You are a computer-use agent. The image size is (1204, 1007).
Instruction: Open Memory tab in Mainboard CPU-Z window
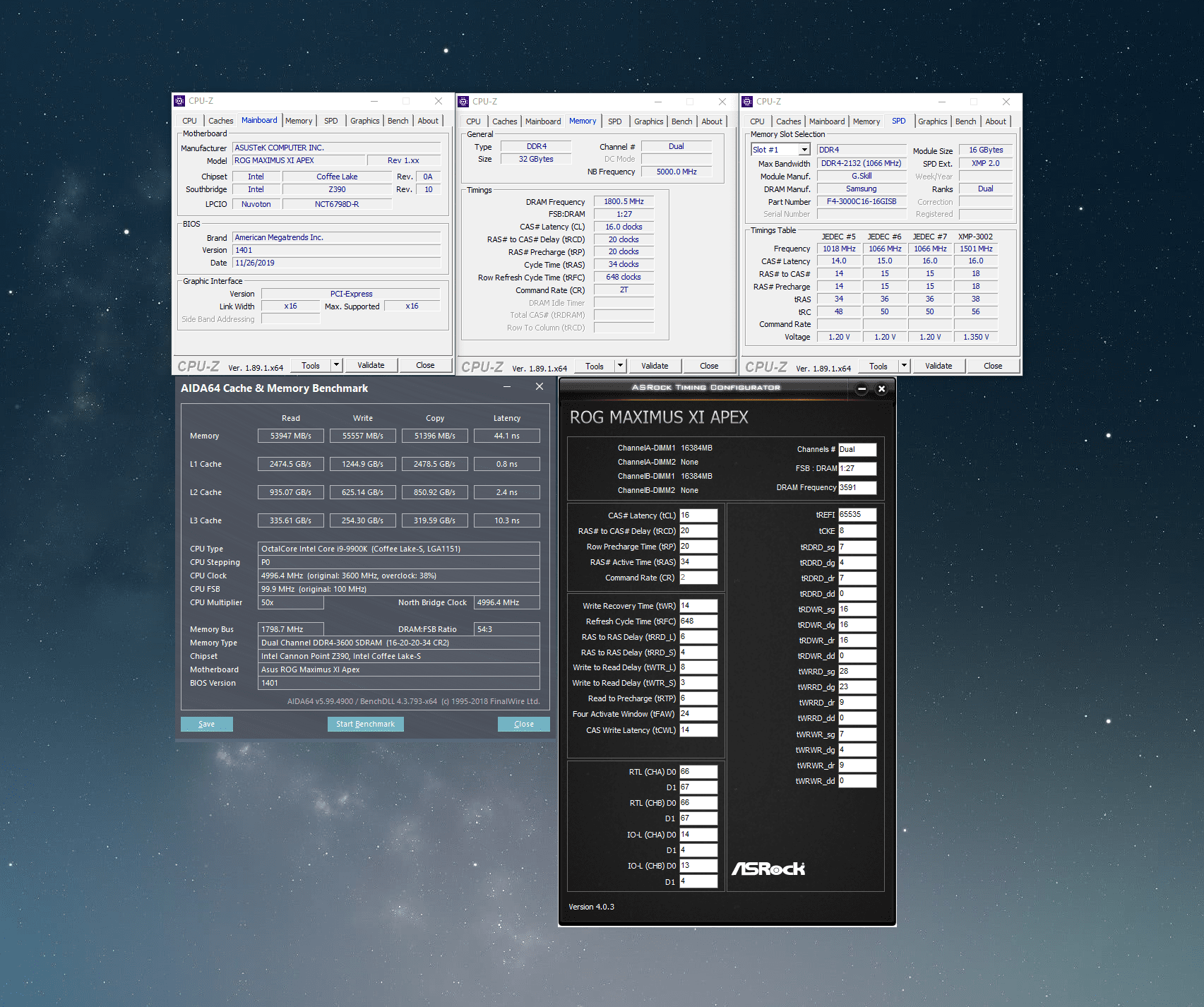299,121
